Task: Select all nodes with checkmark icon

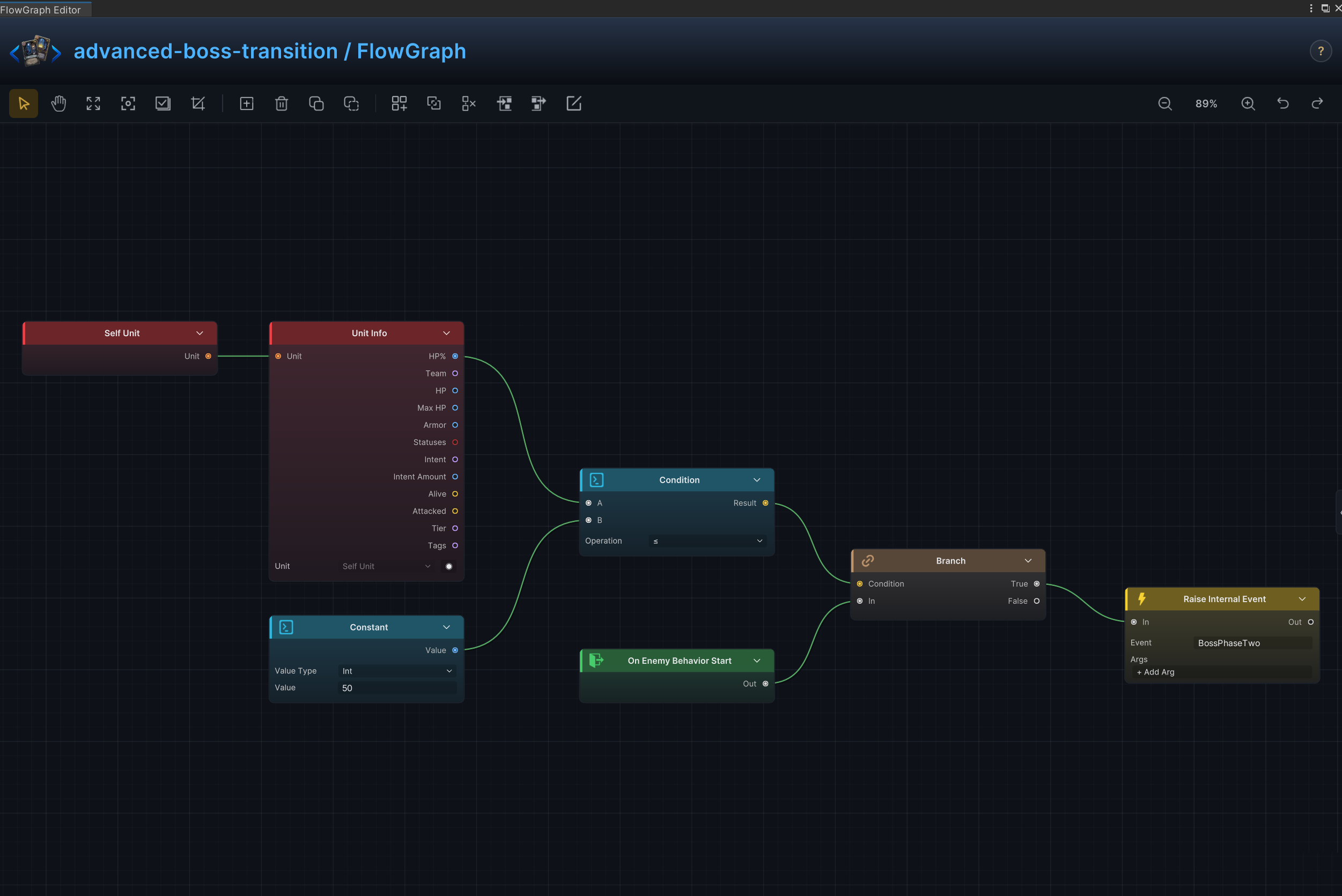Action: (x=163, y=103)
